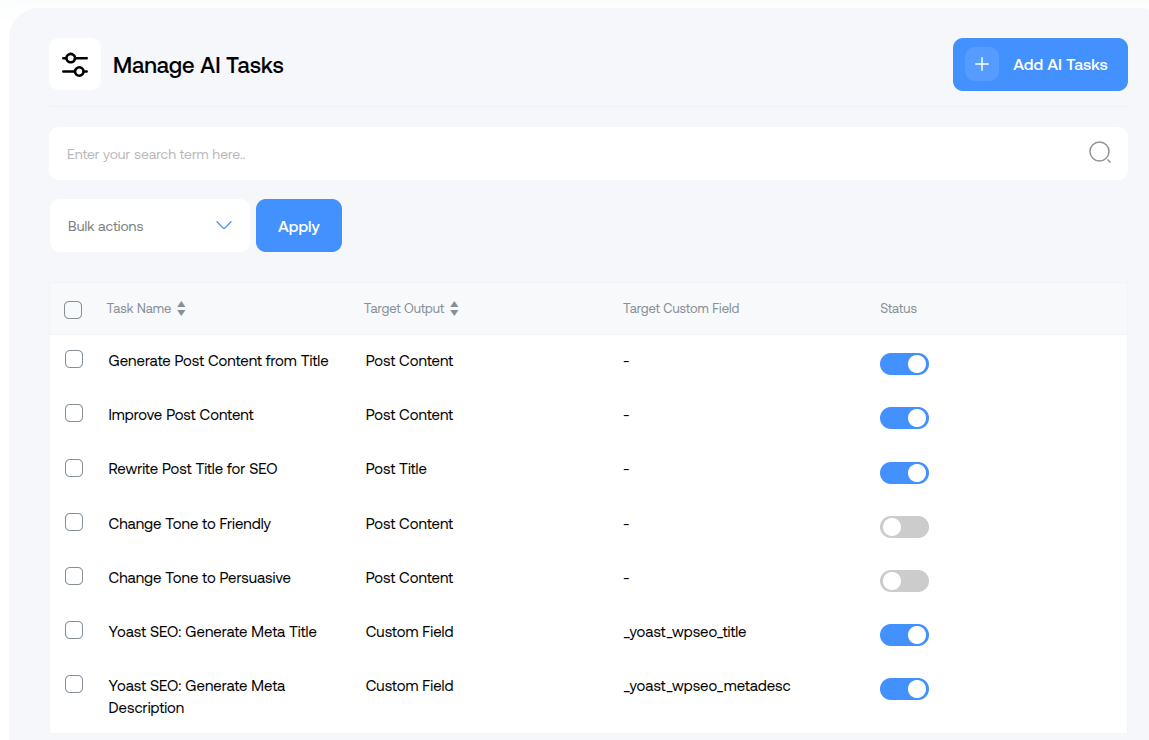Click the Bulk actions chevron arrow
Image resolution: width=1149 pixels, height=740 pixels.
pyautogui.click(x=224, y=226)
